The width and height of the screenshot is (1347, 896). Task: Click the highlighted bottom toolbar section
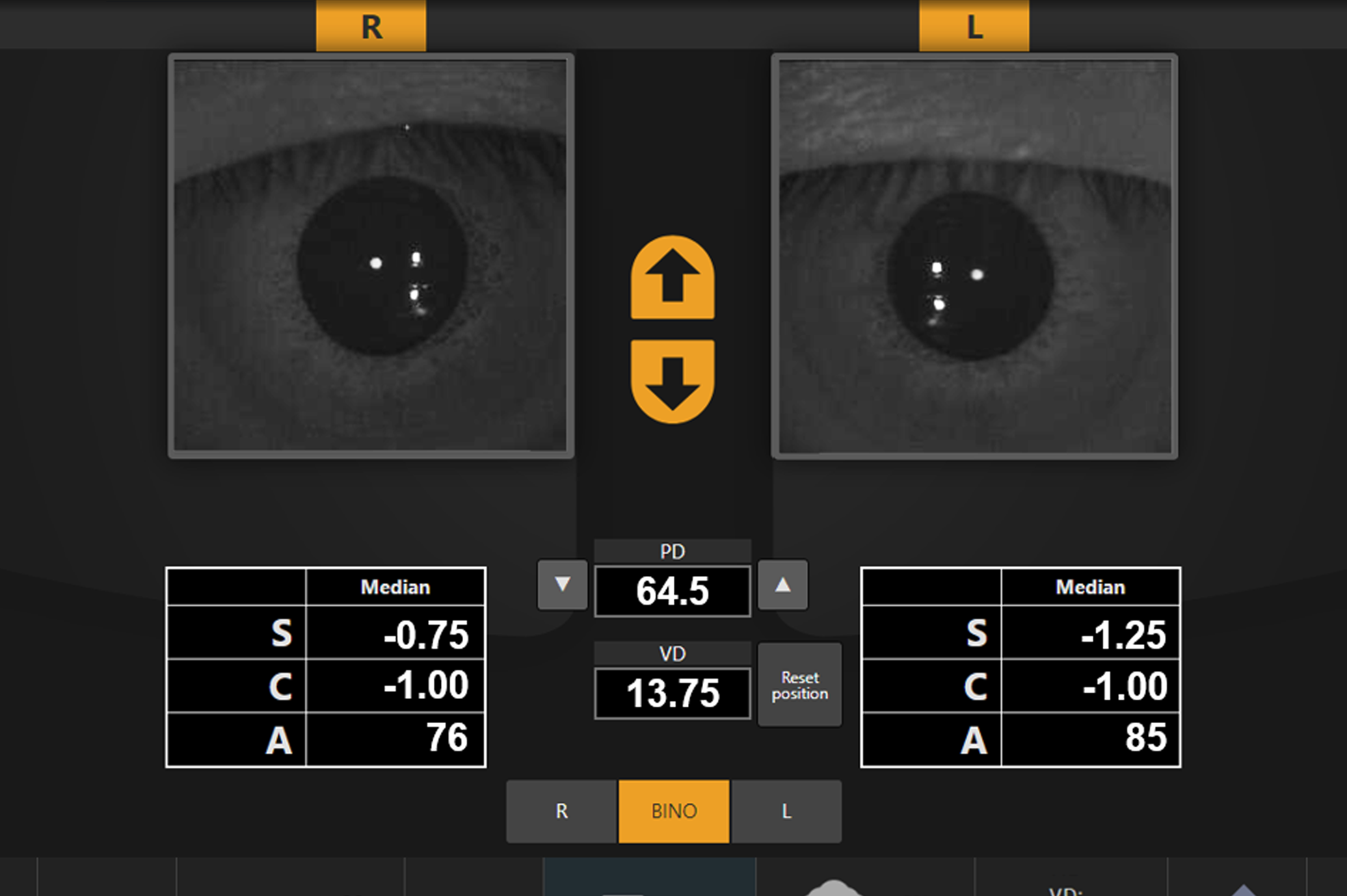point(649,876)
